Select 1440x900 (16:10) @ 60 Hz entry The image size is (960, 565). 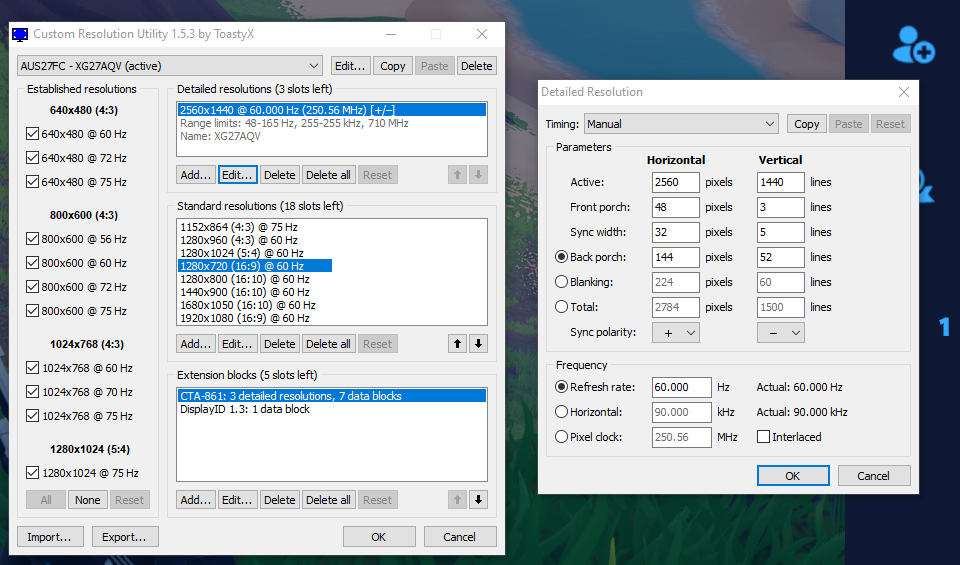(245, 292)
